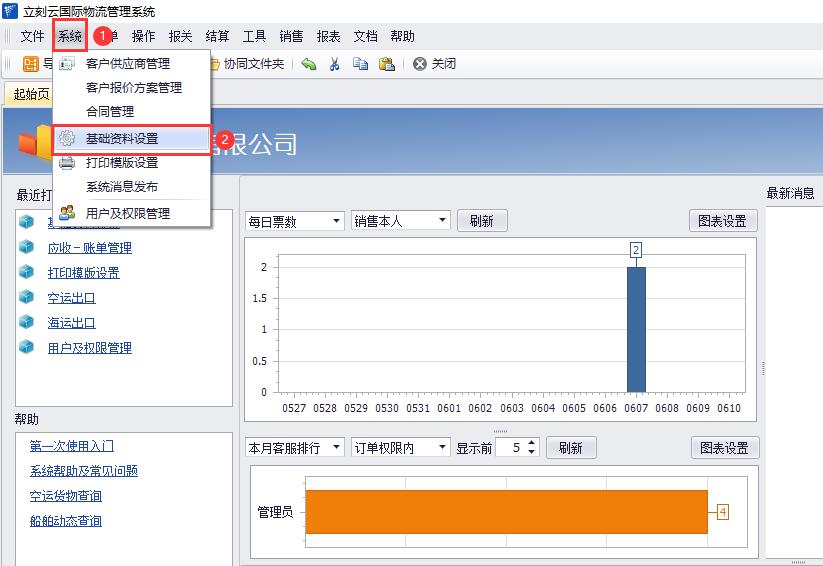This screenshot has width=823, height=566.
Task: Open the 协同文件夹 folder tool
Action: 247,64
